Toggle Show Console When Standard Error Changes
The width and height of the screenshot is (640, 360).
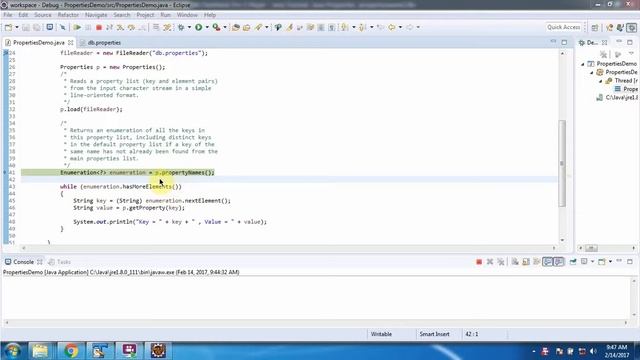coord(559,262)
